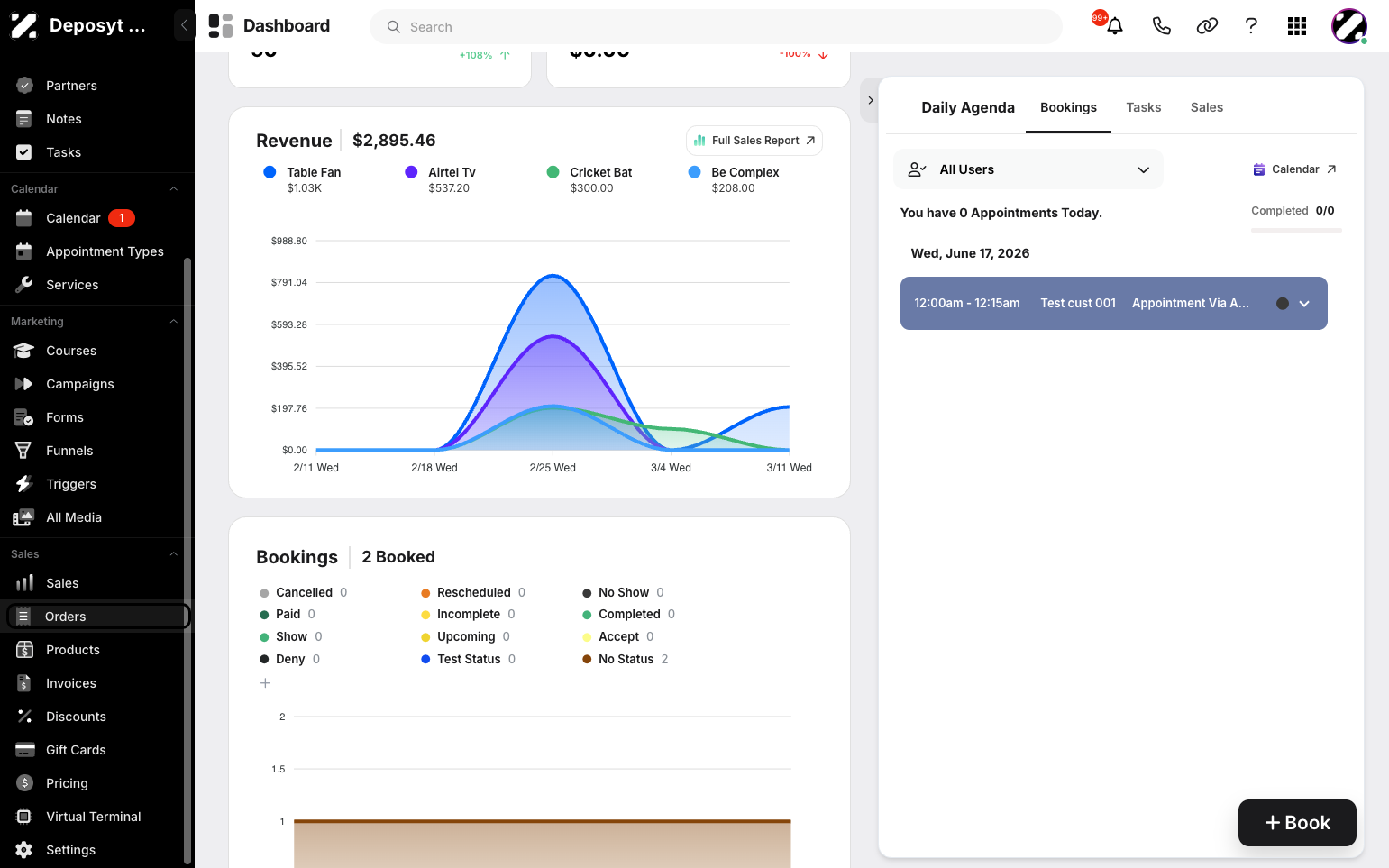Viewport: 1389px width, 868px height.
Task: Click the Services wrench icon
Action: pos(24,285)
